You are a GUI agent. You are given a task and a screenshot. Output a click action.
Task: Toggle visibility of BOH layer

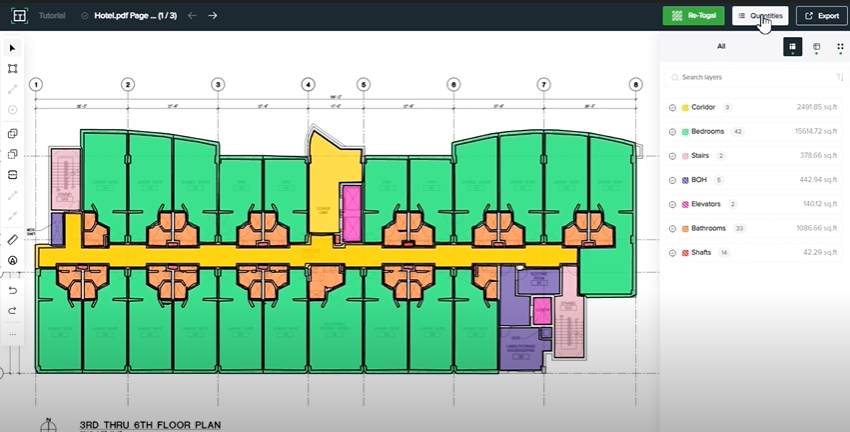[672, 180]
